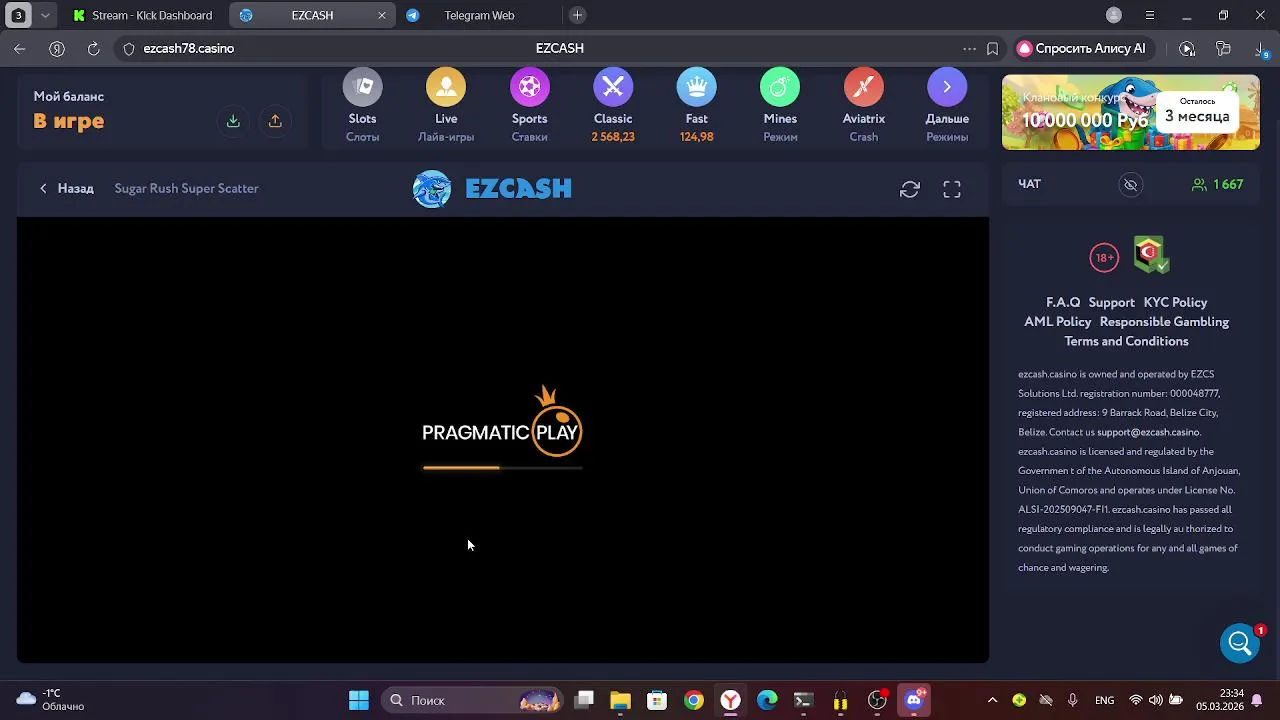Open Task View from taskbar
The width and height of the screenshot is (1280, 720).
[584, 700]
